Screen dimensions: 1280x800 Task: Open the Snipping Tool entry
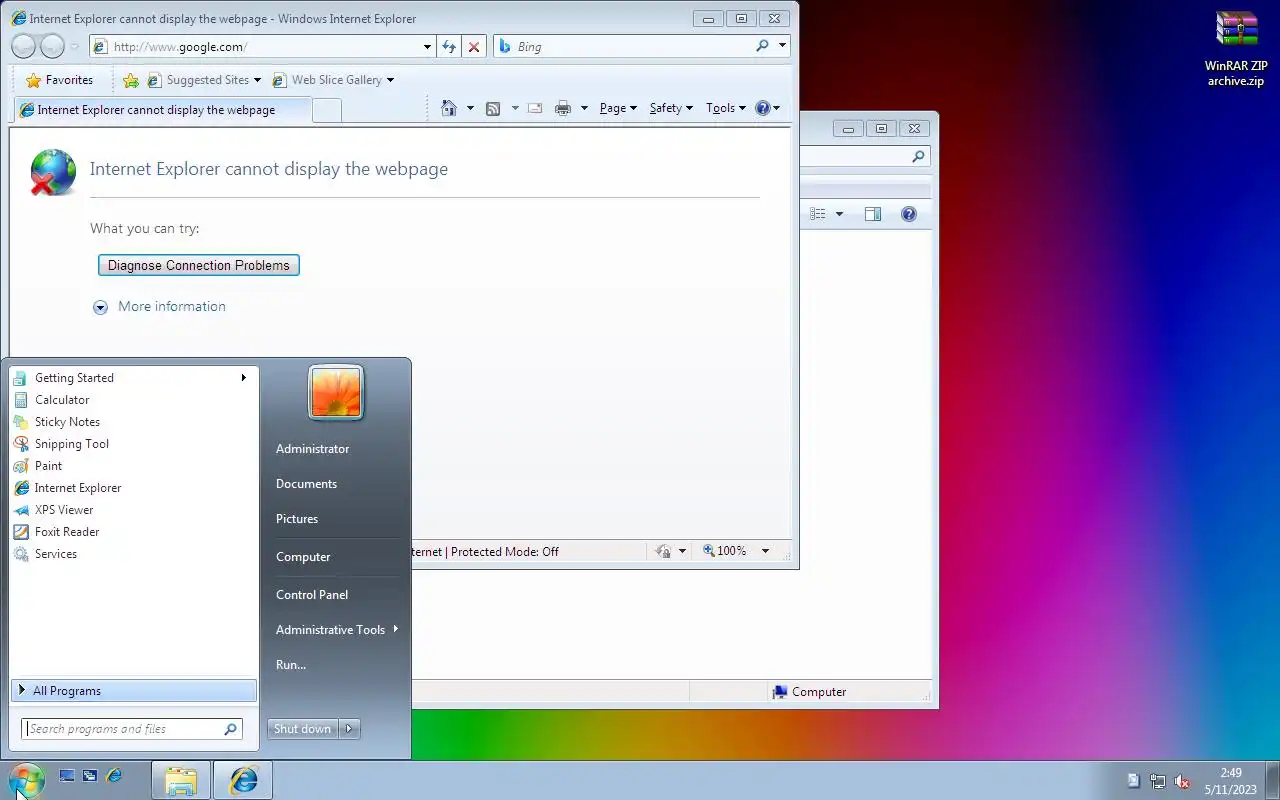coord(134,444)
